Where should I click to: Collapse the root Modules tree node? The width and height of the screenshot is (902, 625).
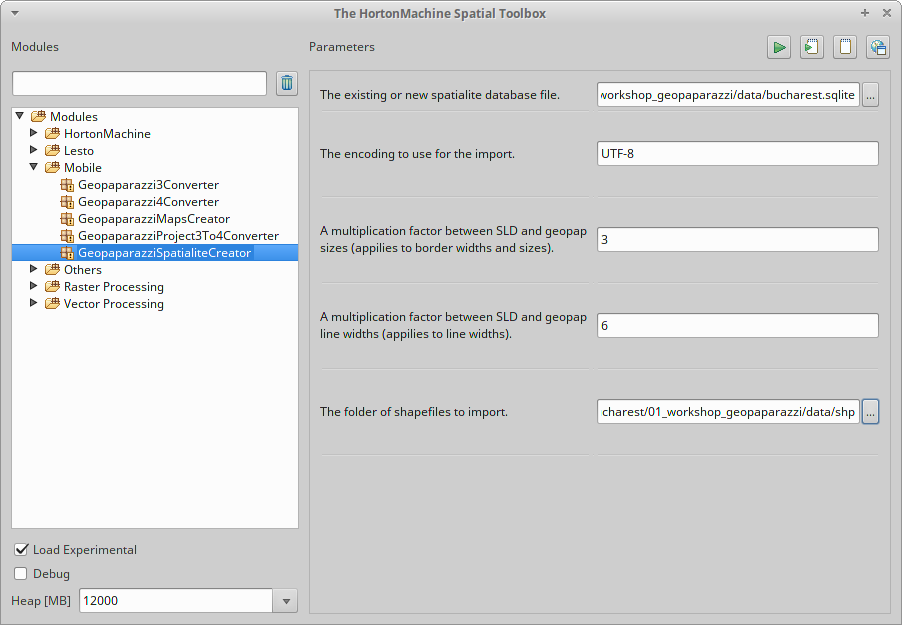(x=20, y=116)
